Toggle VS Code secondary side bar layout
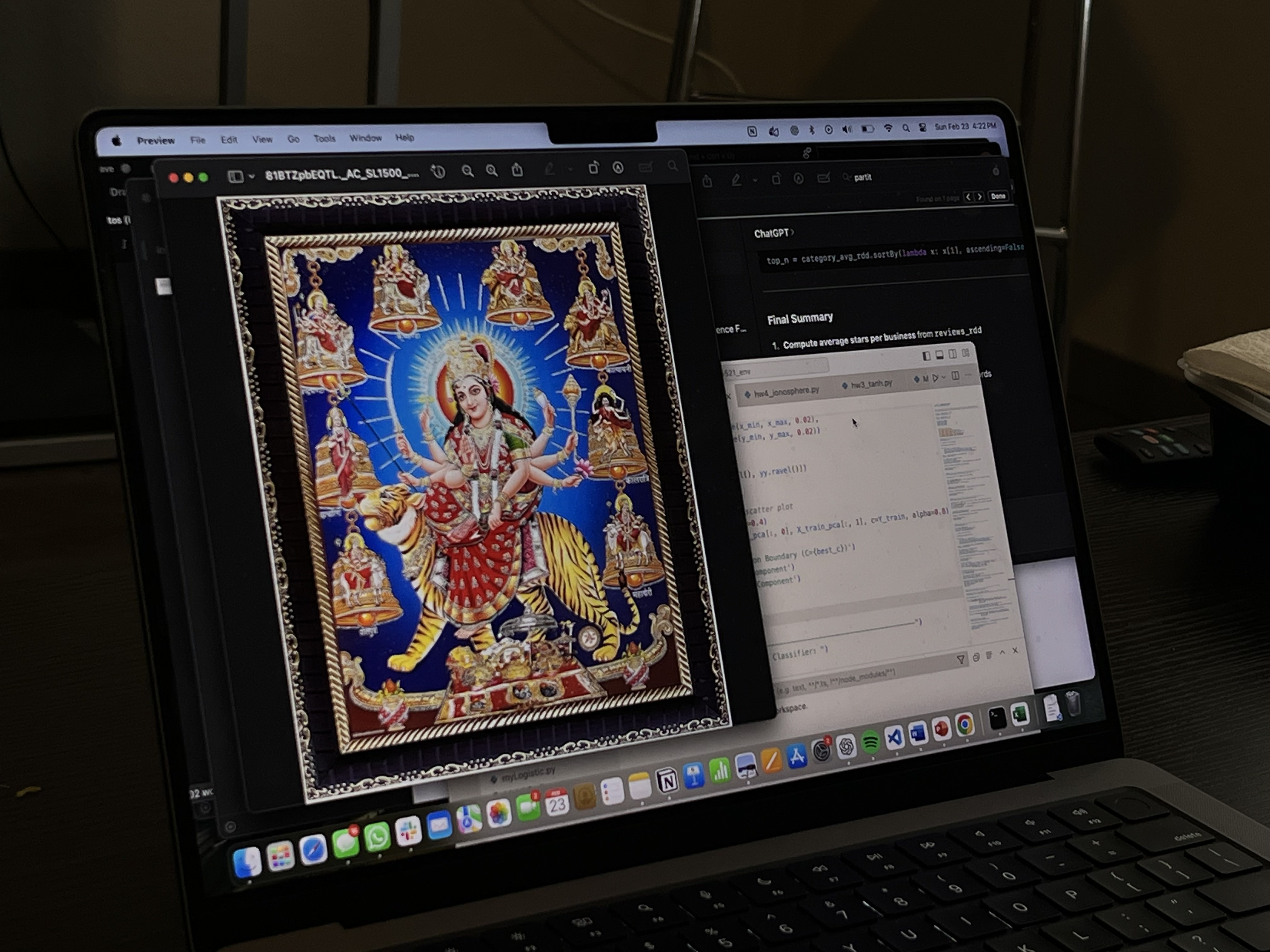The height and width of the screenshot is (952, 1270). pos(952,354)
